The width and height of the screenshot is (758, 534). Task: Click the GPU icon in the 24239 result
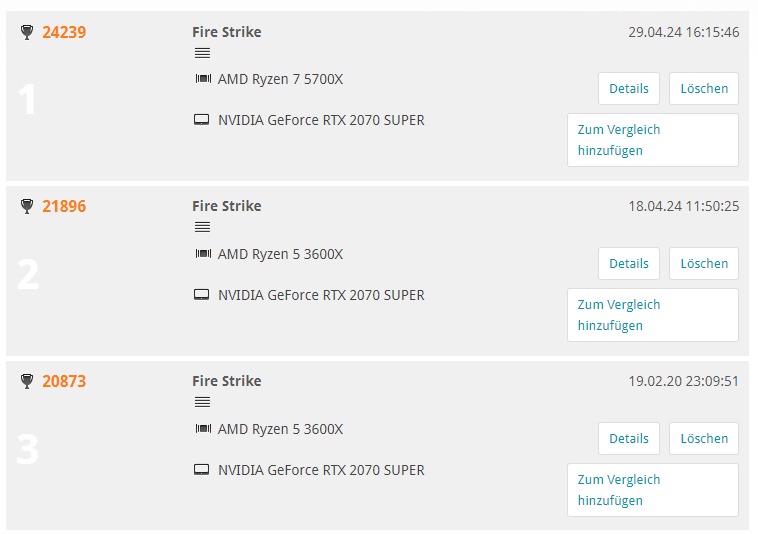point(202,119)
